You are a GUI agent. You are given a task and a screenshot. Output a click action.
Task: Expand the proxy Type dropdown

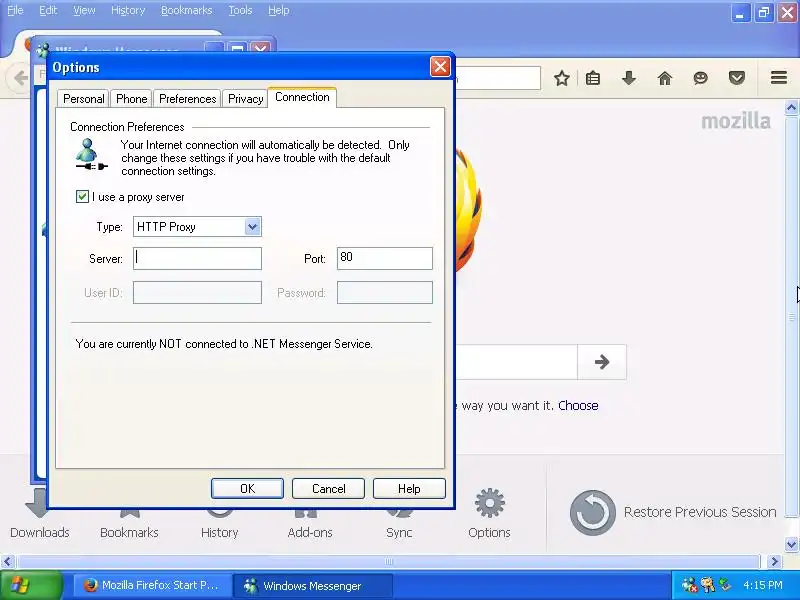point(253,227)
